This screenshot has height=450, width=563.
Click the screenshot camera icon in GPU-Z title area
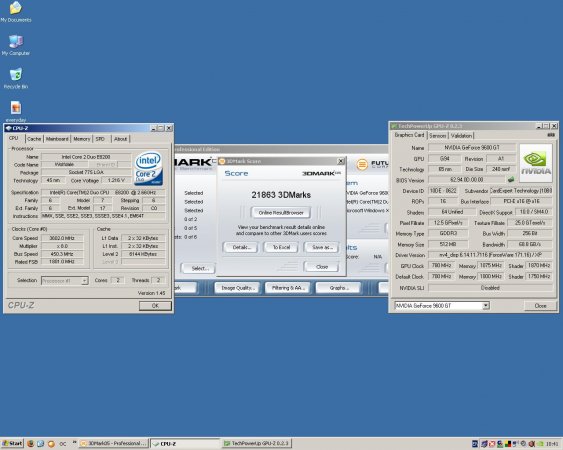pos(551,135)
